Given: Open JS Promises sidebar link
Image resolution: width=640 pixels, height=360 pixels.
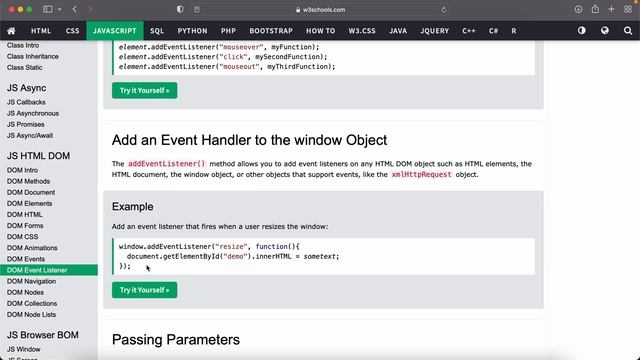Looking at the screenshot, I should (x=25, y=124).
